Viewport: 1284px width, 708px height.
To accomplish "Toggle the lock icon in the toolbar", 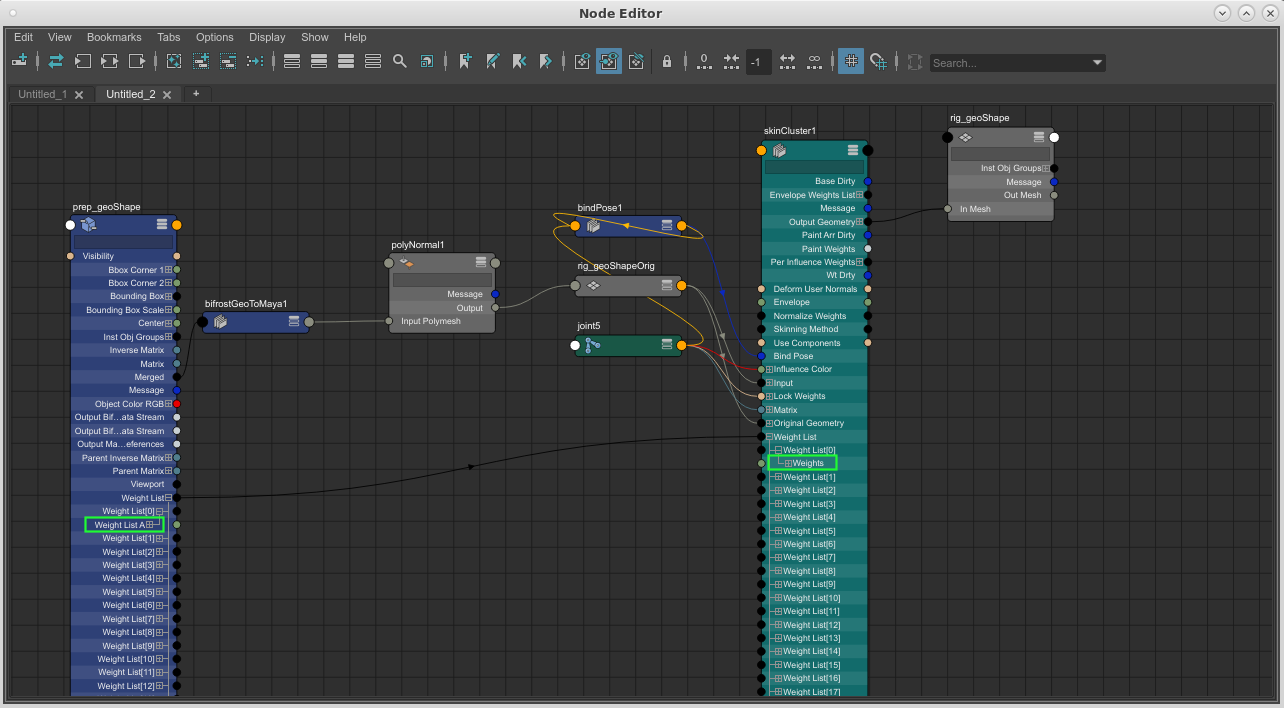I will (x=668, y=61).
